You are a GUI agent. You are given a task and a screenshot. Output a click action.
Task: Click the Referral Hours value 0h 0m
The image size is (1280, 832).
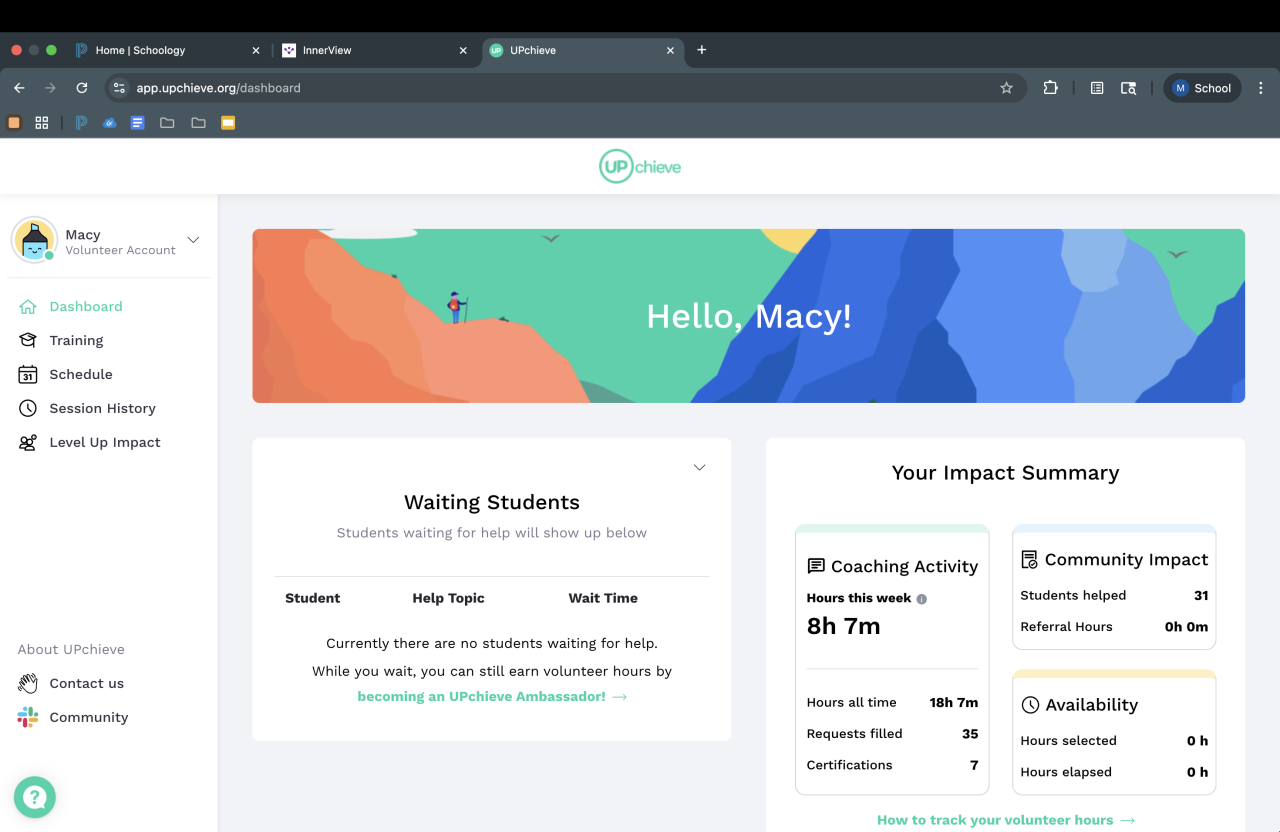pyautogui.click(x=1186, y=627)
